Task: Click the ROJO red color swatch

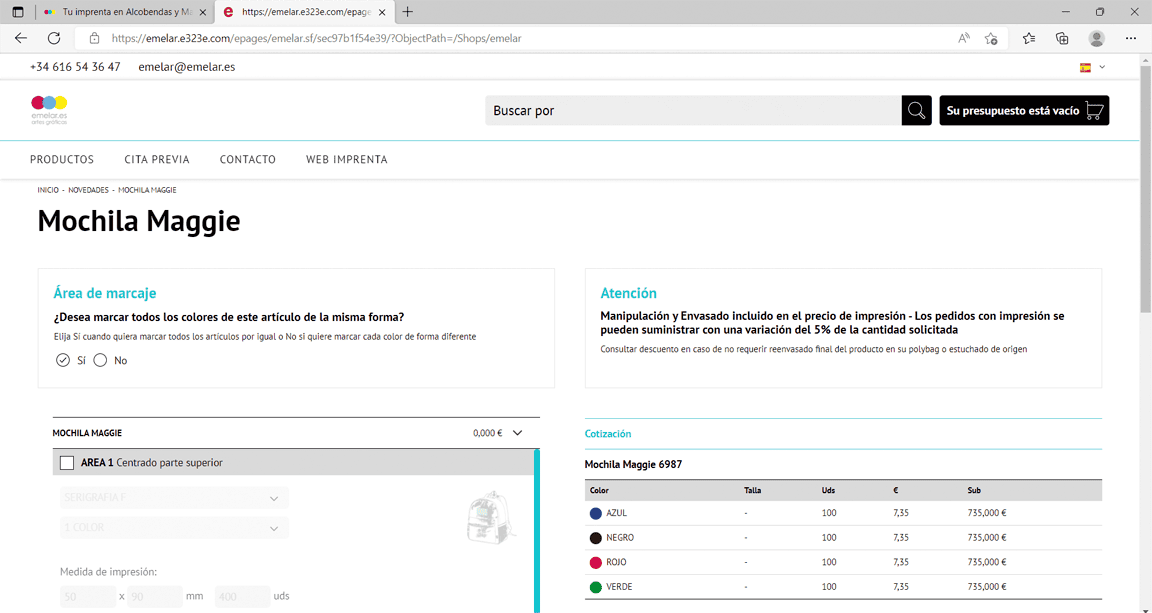Action: (x=596, y=562)
